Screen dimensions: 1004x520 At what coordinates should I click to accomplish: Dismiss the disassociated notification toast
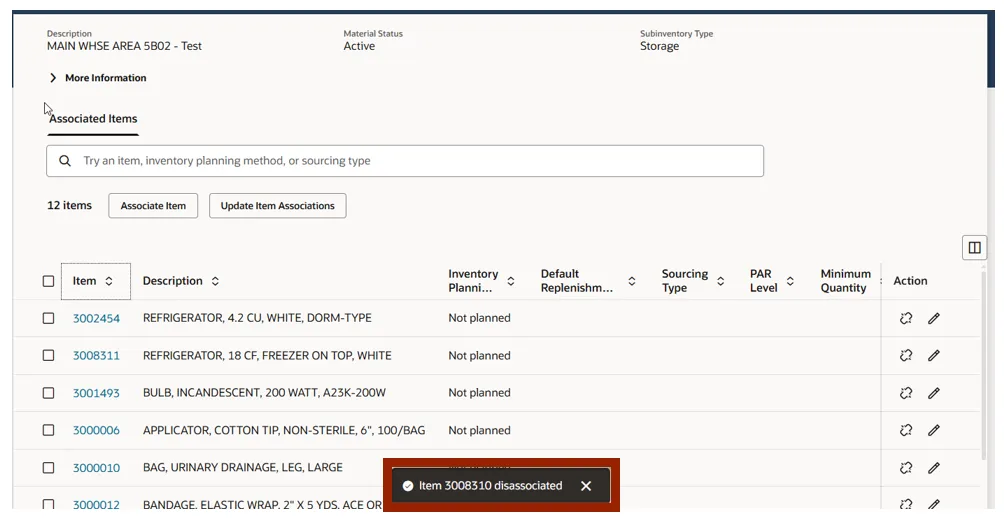tap(586, 486)
